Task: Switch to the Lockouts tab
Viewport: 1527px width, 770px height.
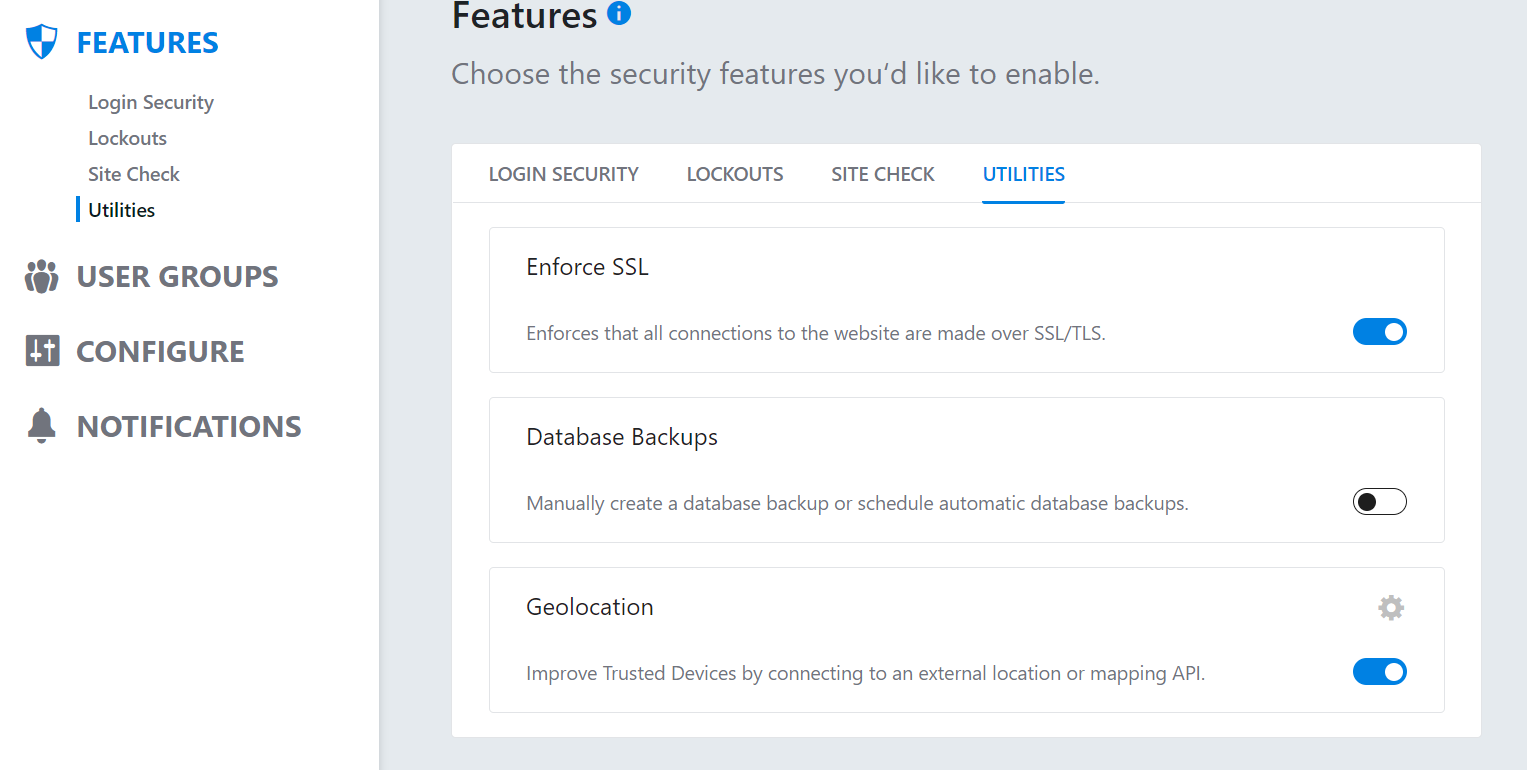Action: tap(735, 174)
